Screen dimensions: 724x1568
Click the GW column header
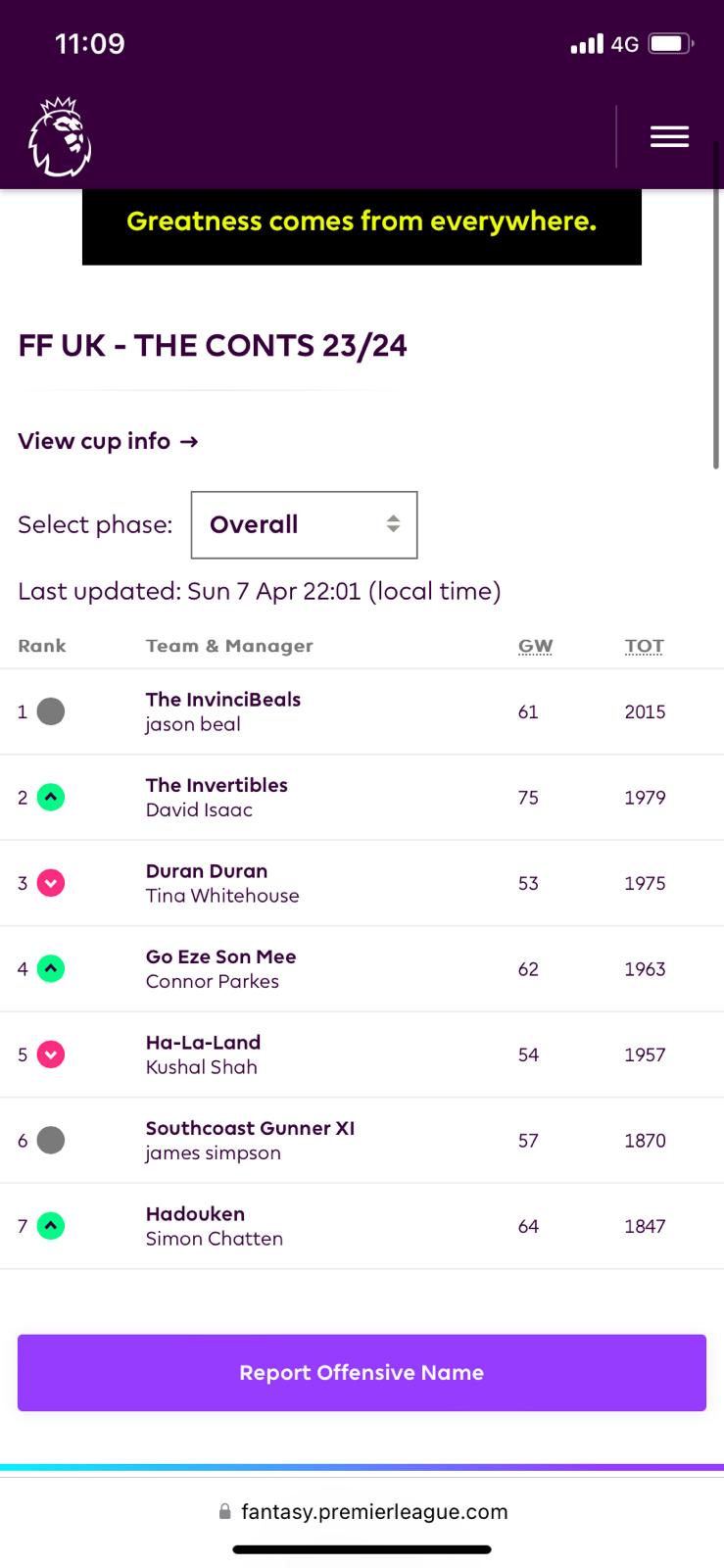click(x=535, y=646)
